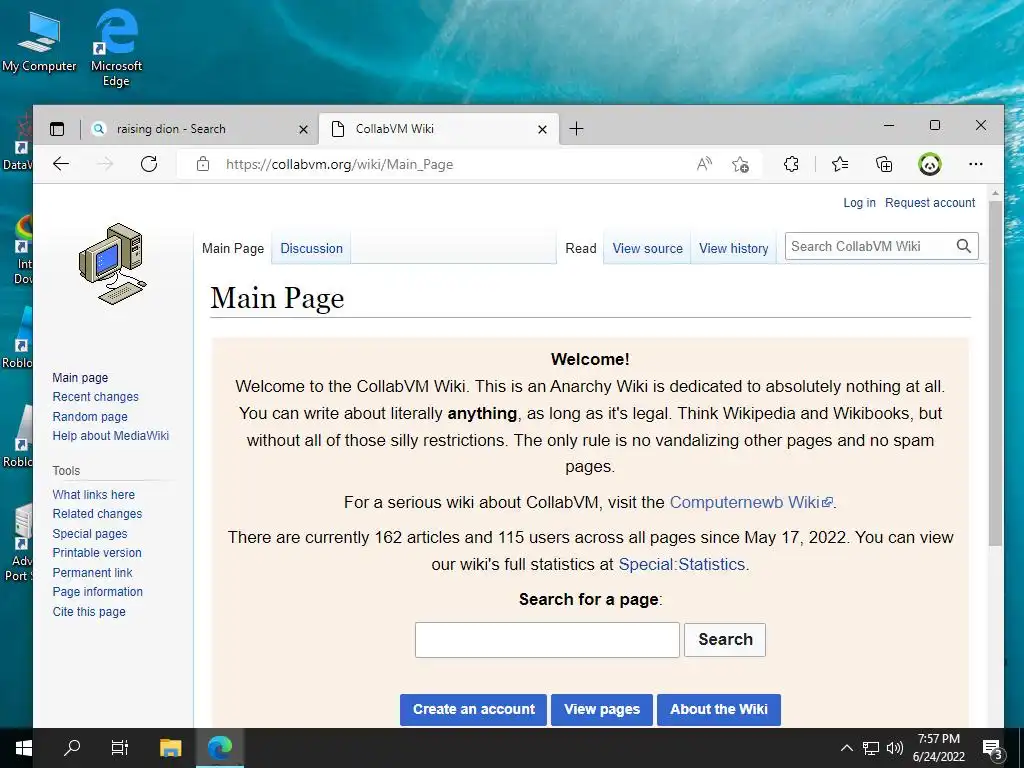1024x768 pixels.
Task: Open the tab actions menu icon
Action: click(x=57, y=129)
